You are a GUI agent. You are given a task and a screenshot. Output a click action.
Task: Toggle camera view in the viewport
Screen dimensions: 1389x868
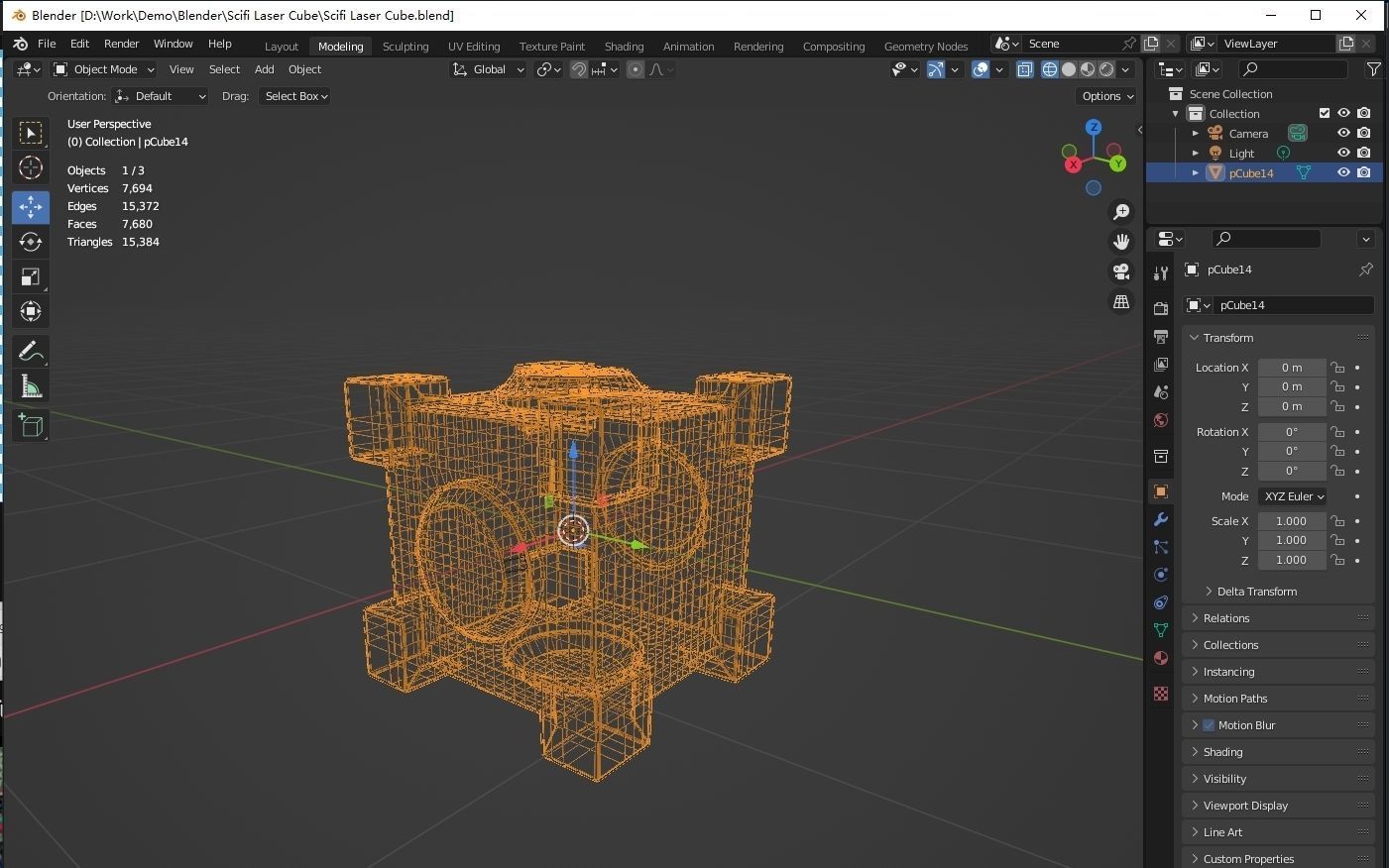1121,271
